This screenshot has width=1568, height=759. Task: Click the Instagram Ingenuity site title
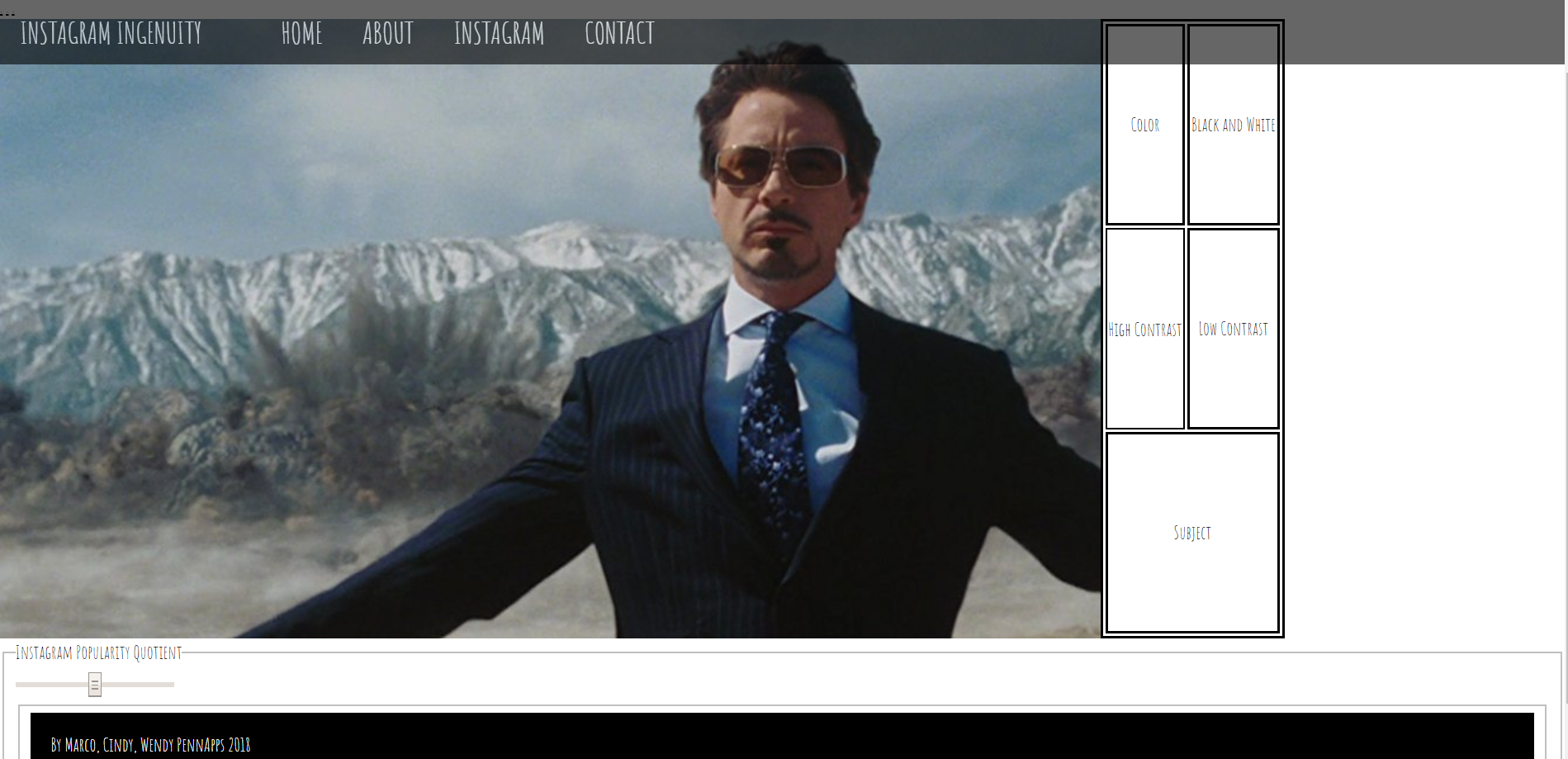pos(111,34)
